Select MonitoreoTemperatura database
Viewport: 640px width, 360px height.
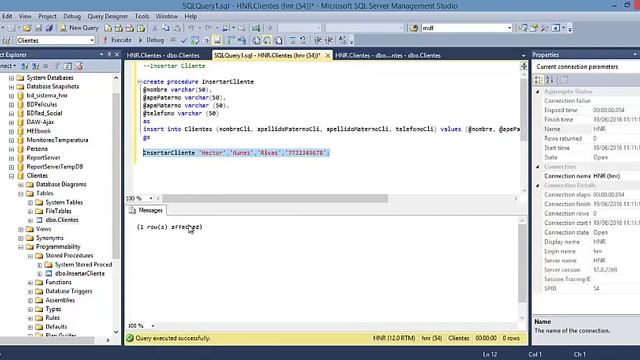tap(57, 140)
